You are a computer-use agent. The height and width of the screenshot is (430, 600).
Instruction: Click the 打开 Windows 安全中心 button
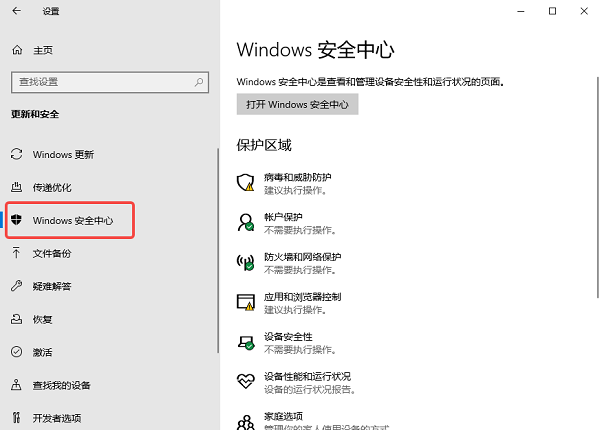click(x=297, y=104)
